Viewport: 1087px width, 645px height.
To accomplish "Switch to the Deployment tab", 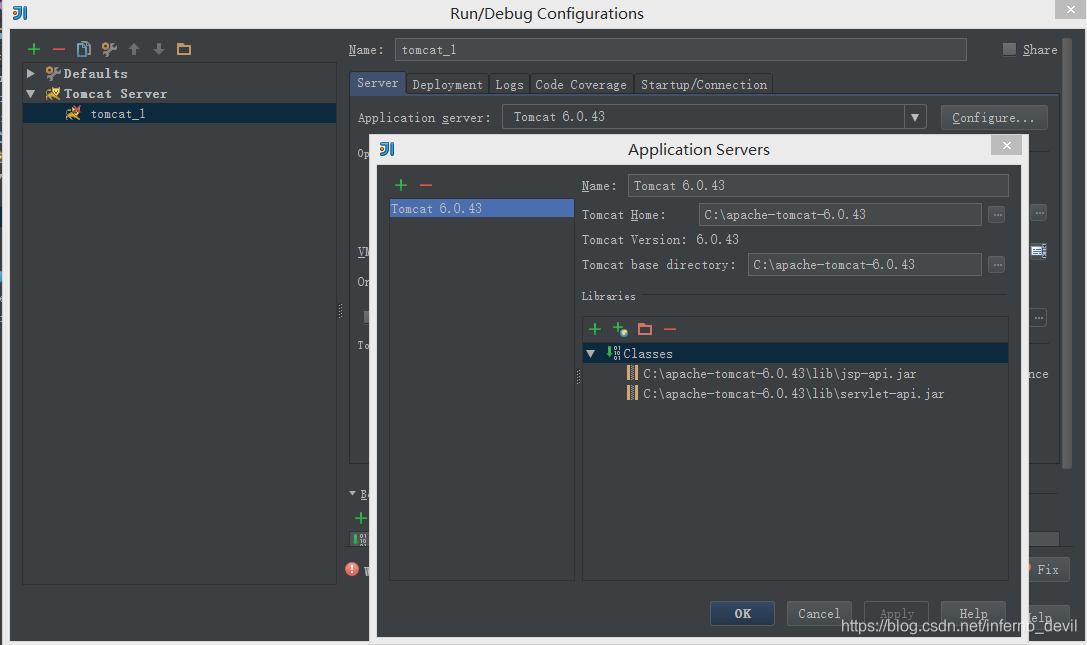I will coord(447,85).
